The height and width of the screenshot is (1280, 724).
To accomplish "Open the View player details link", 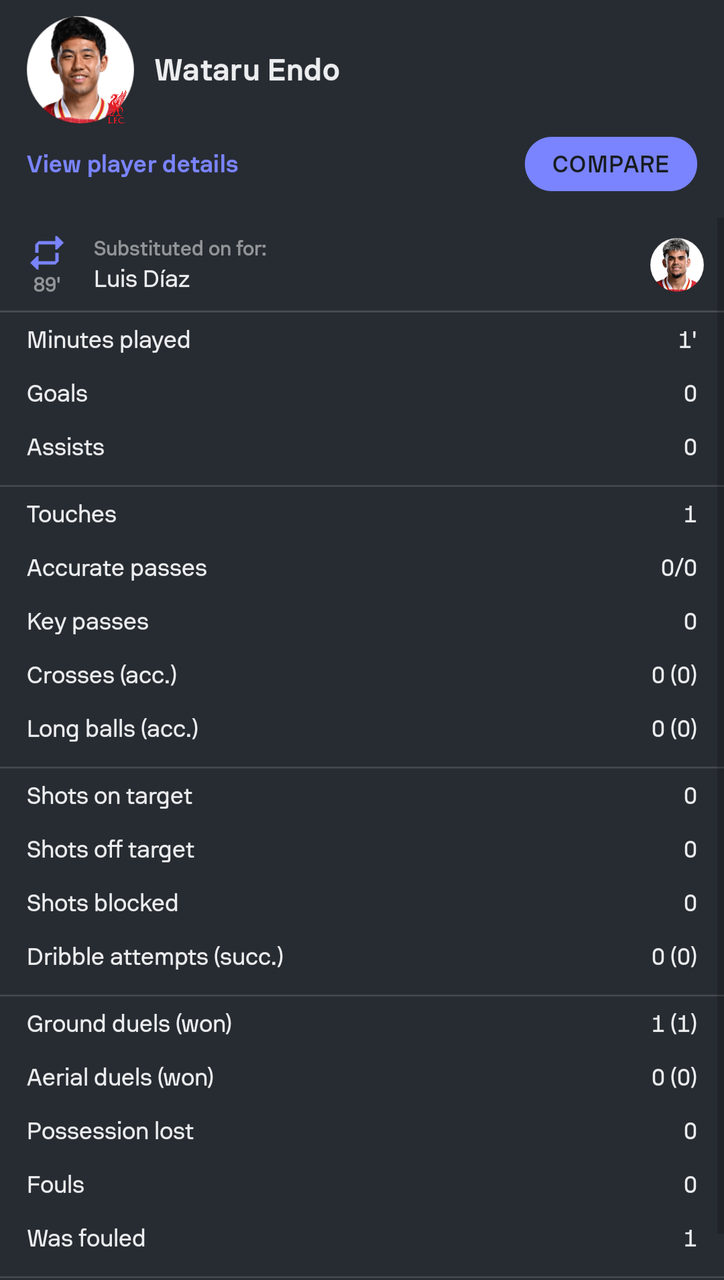I will coord(132,164).
